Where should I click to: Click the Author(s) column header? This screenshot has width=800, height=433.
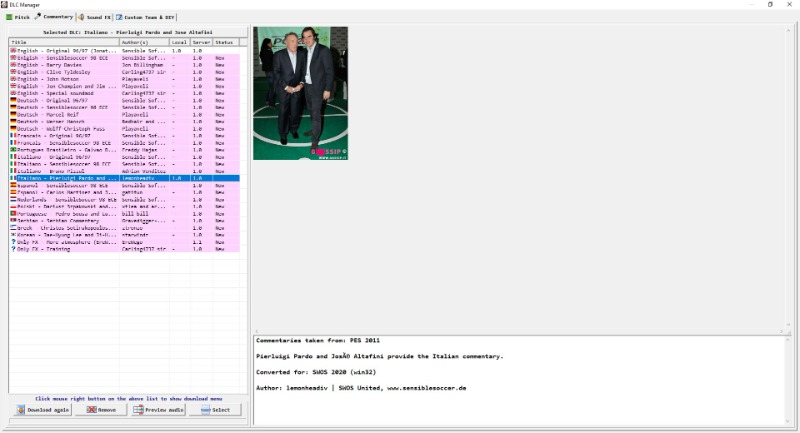[x=142, y=43]
